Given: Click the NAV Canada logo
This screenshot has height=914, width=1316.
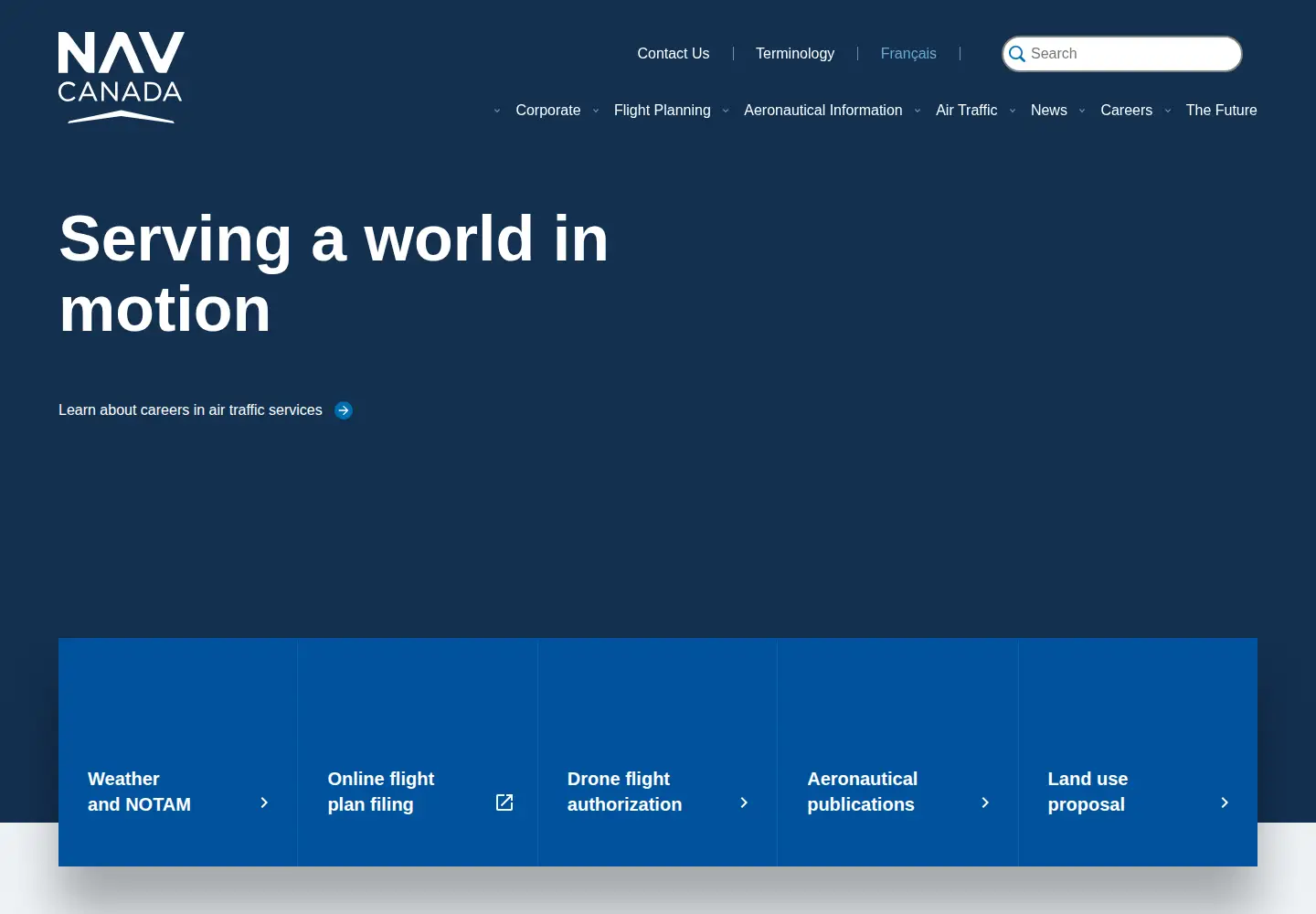Looking at the screenshot, I should (121, 78).
